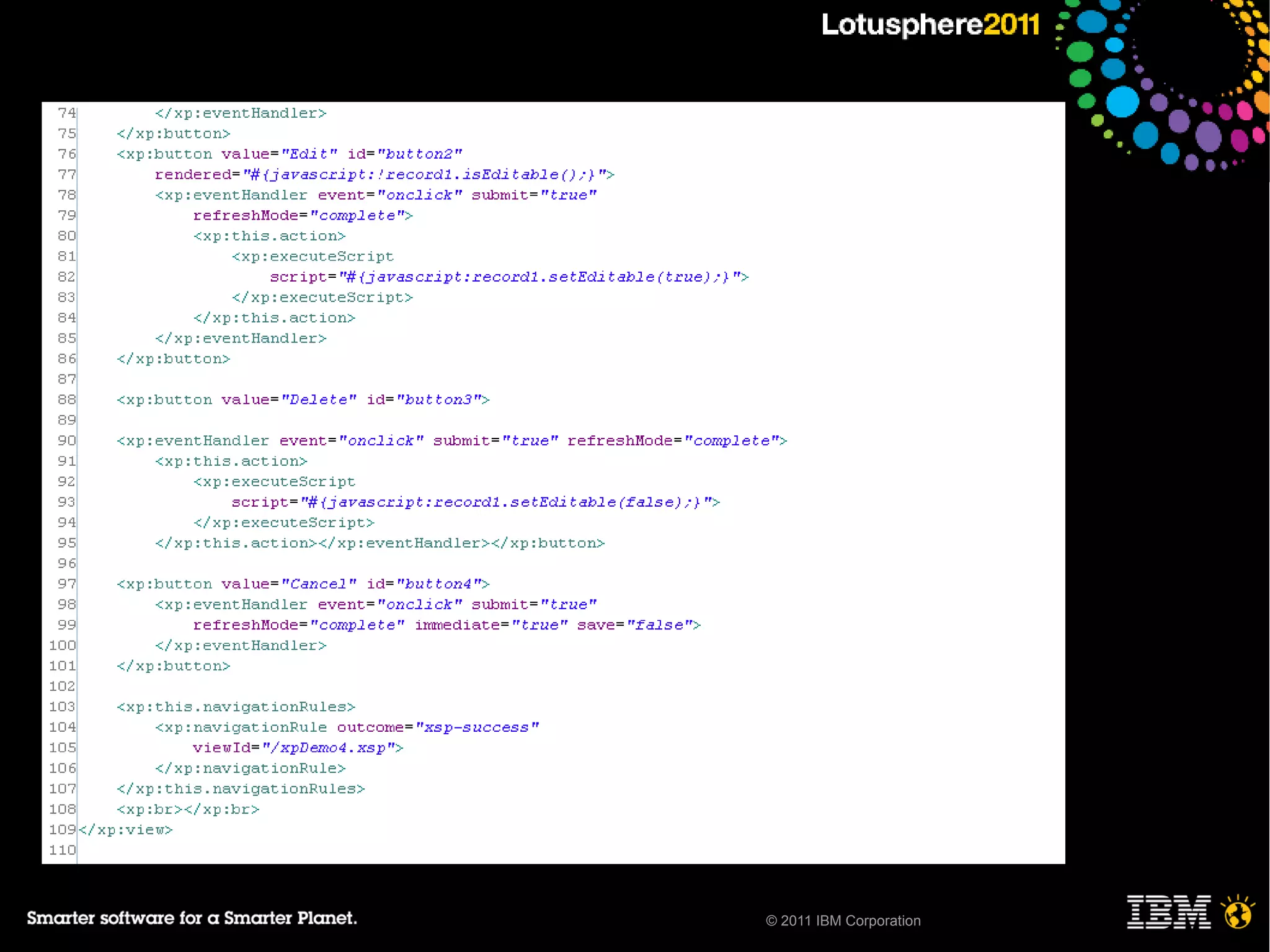Click </xp:button> on line 75
1270x952 pixels.
point(173,133)
